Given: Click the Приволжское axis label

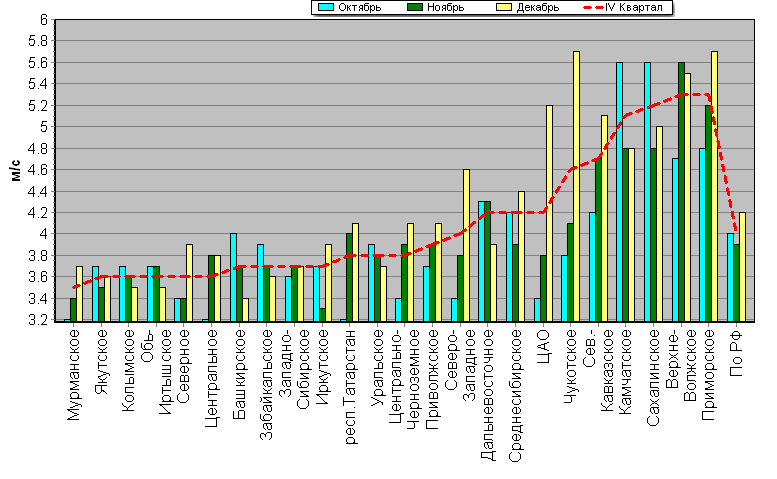Looking at the screenshot, I should (x=433, y=379).
